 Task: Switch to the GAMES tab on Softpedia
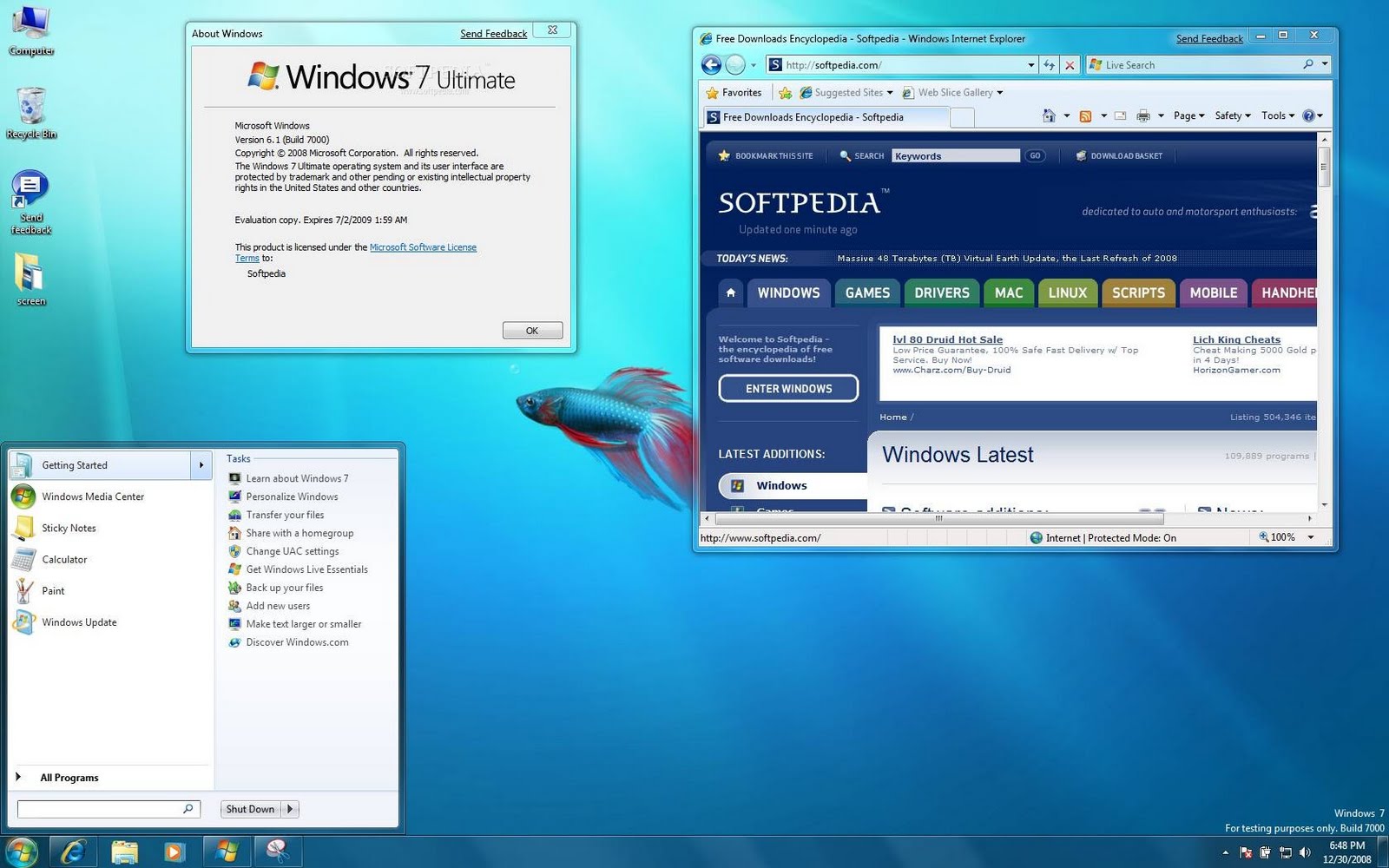(866, 293)
